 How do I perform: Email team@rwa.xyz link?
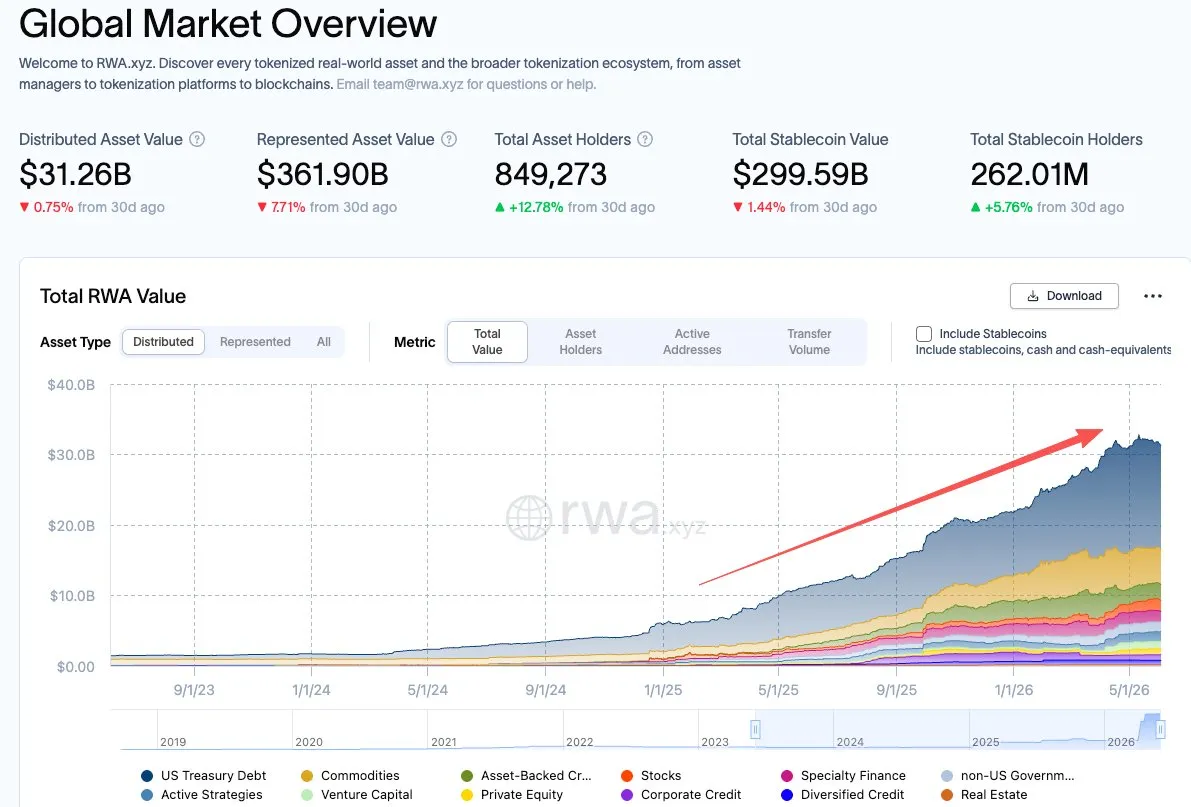pyautogui.click(x=466, y=84)
